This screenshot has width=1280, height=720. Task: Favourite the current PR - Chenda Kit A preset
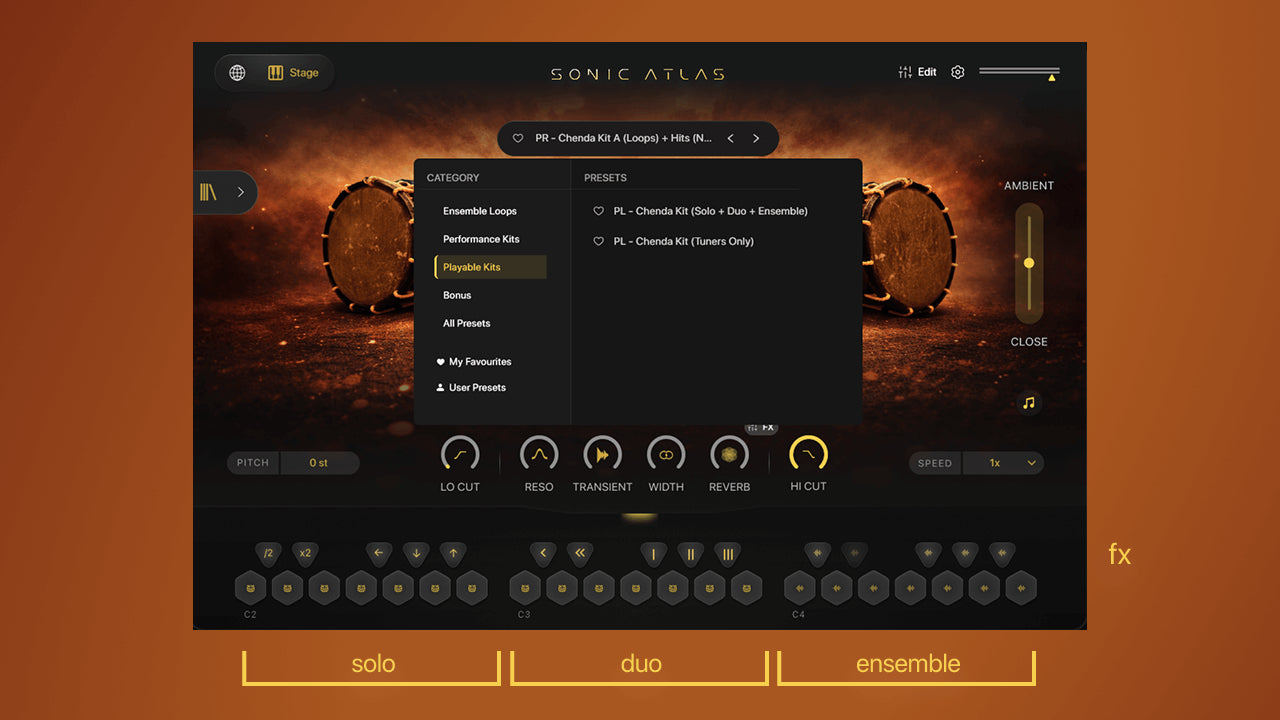point(518,138)
